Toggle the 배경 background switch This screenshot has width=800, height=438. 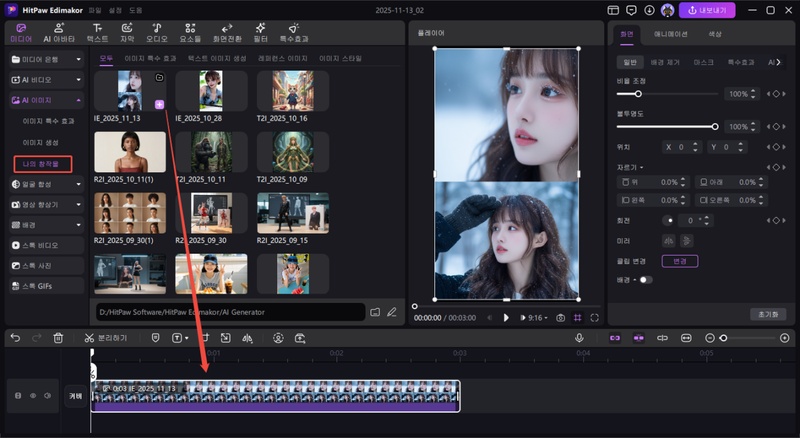pos(645,279)
